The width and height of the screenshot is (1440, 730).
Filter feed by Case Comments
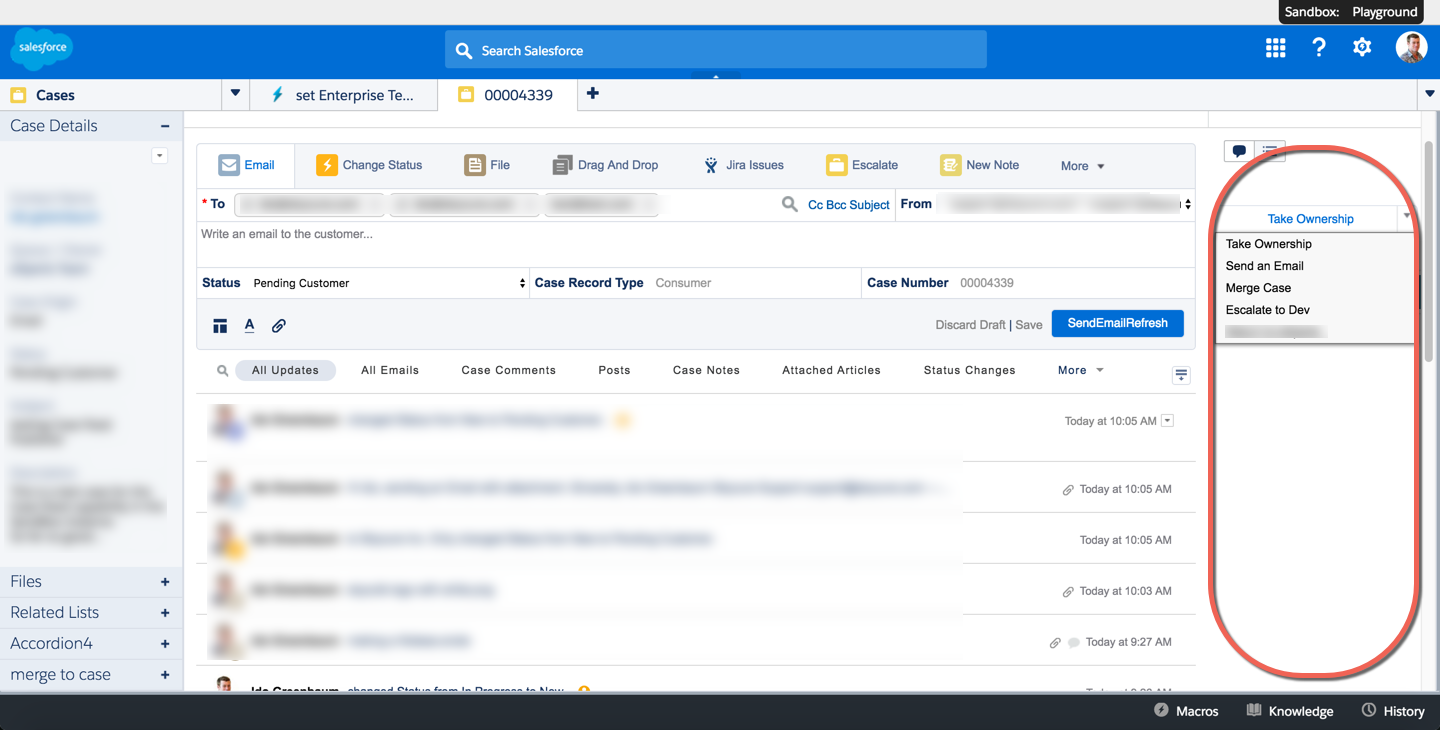[508, 370]
